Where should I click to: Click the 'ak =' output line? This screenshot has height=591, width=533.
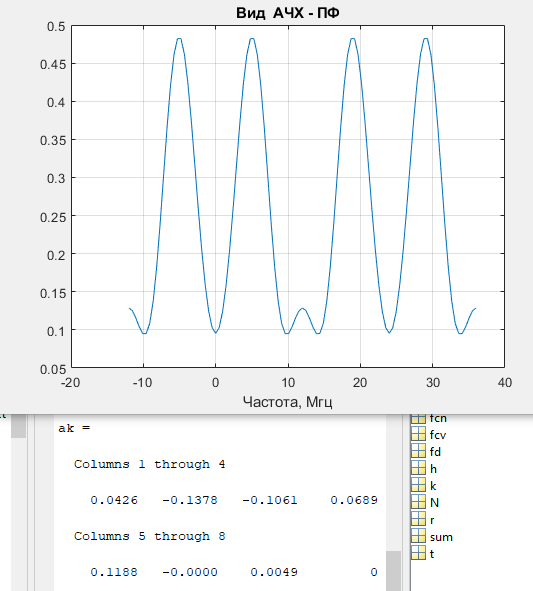click(x=74, y=428)
